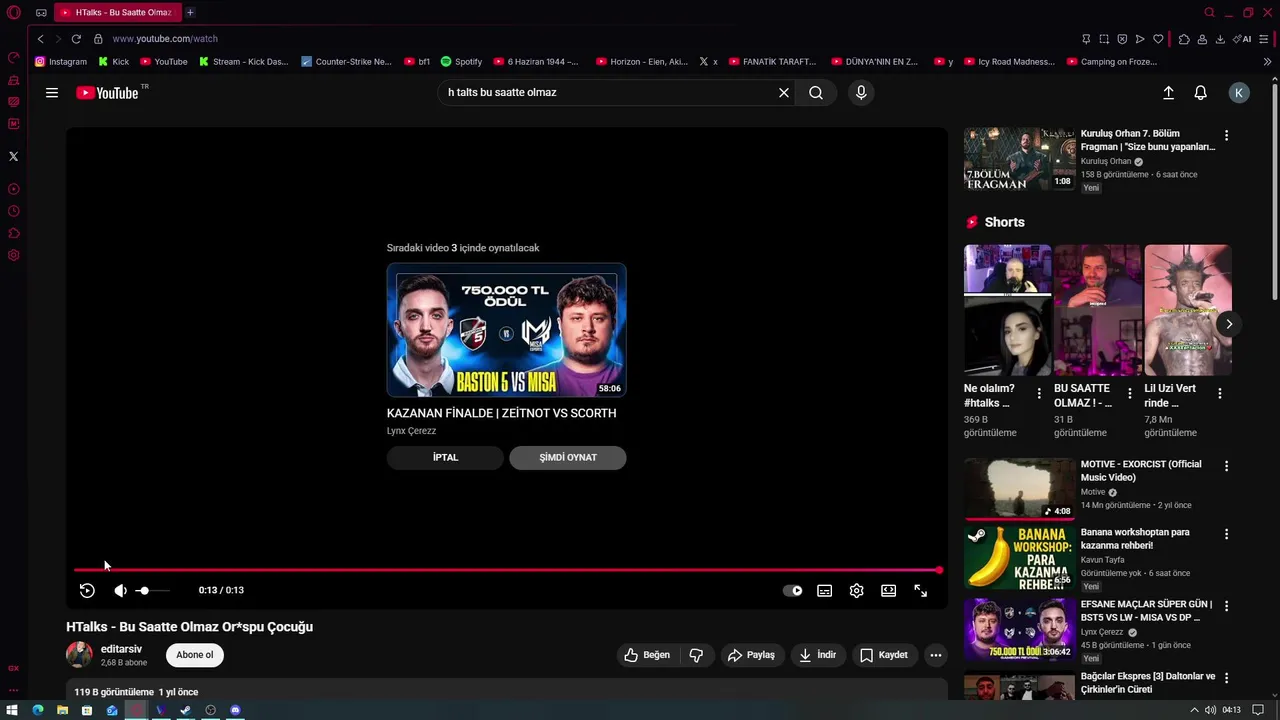The height and width of the screenshot is (720, 1280).
Task: Switch to theater mode
Action: tap(889, 591)
